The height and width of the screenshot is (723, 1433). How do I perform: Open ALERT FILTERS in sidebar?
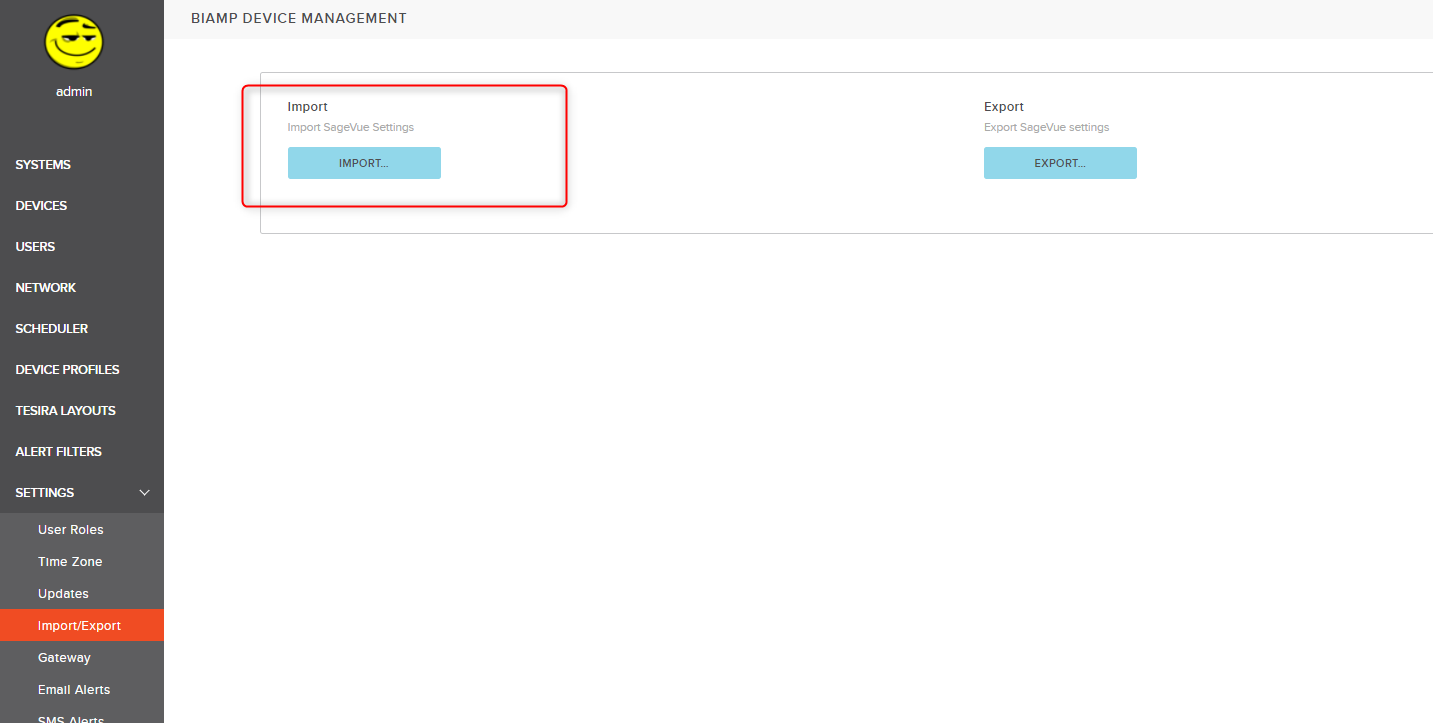pyautogui.click(x=58, y=452)
